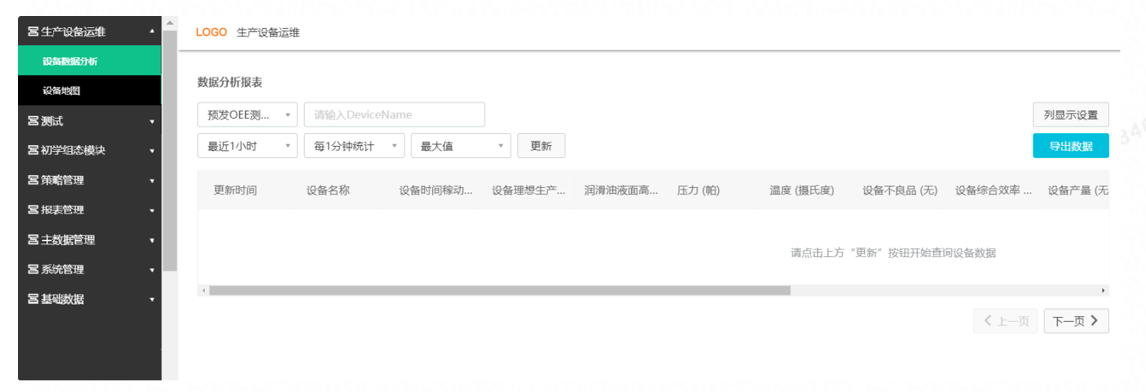Screen dimensions: 1146x392
Task: Expand the 系统管理 menu arrow
Action: 151,270
